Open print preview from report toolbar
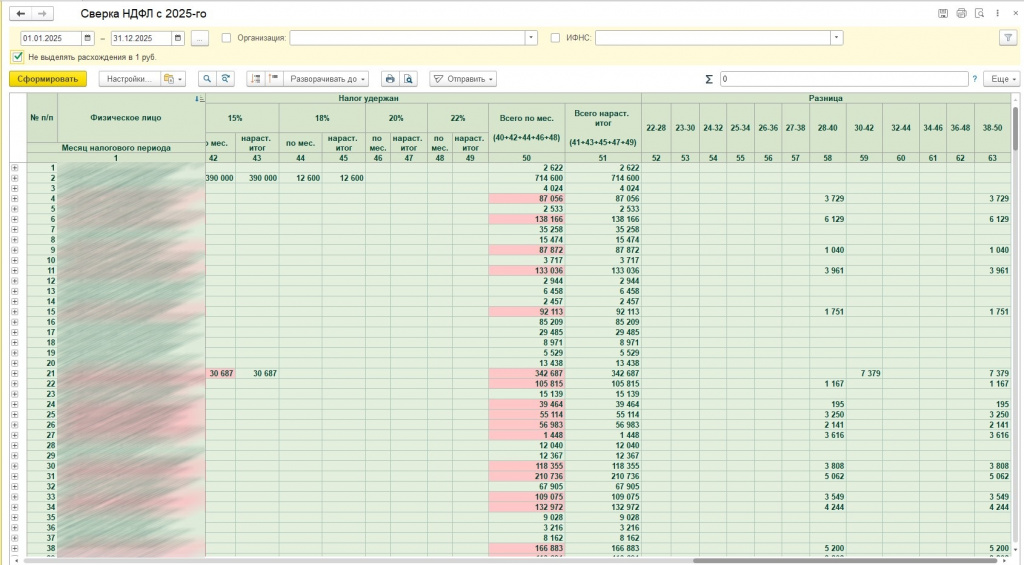 tap(408, 79)
